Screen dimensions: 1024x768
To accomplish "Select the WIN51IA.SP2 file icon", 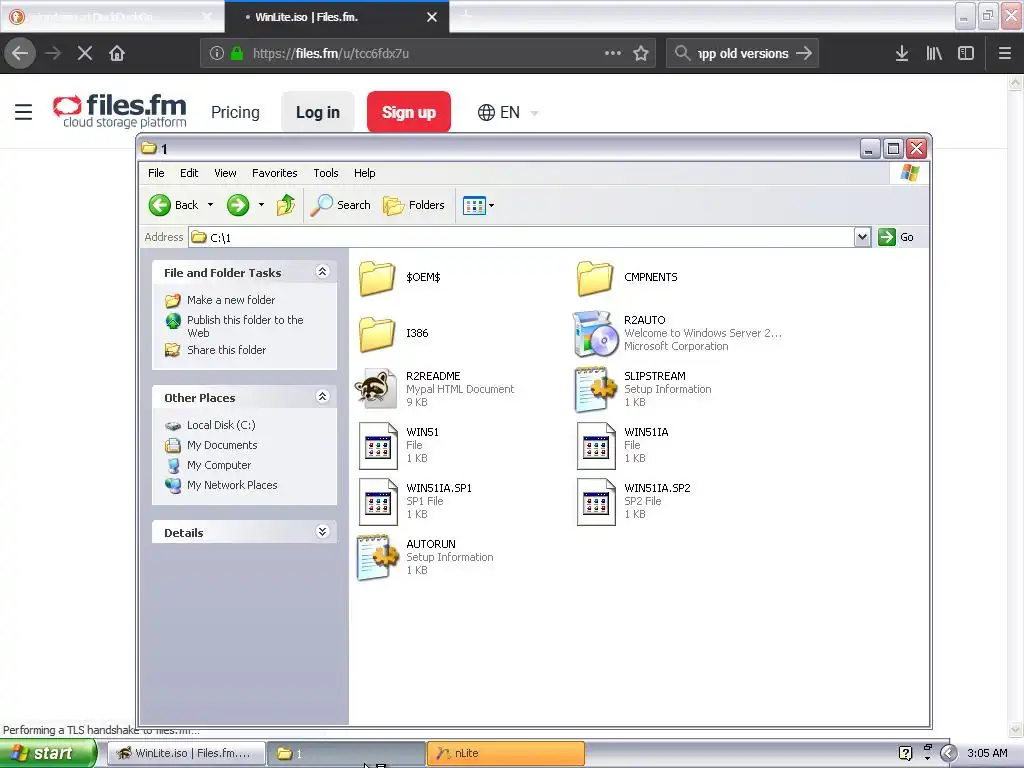I will tap(596, 502).
